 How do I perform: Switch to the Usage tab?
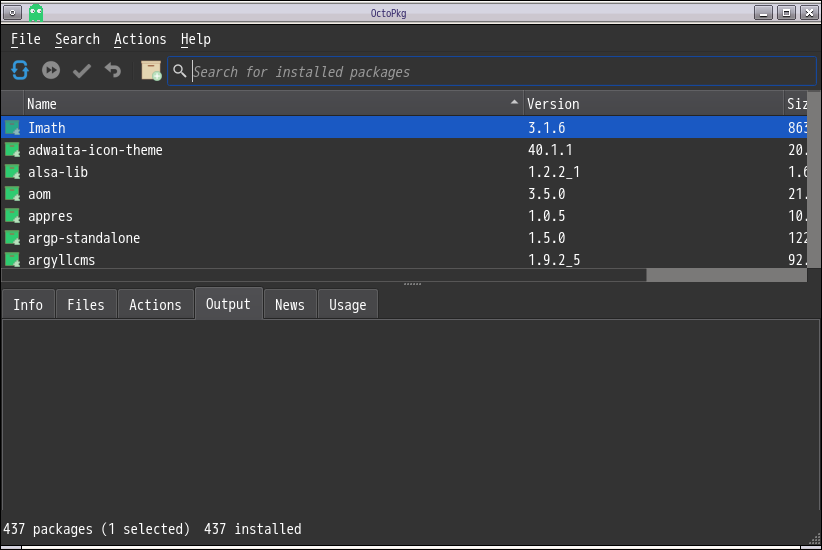click(x=348, y=305)
